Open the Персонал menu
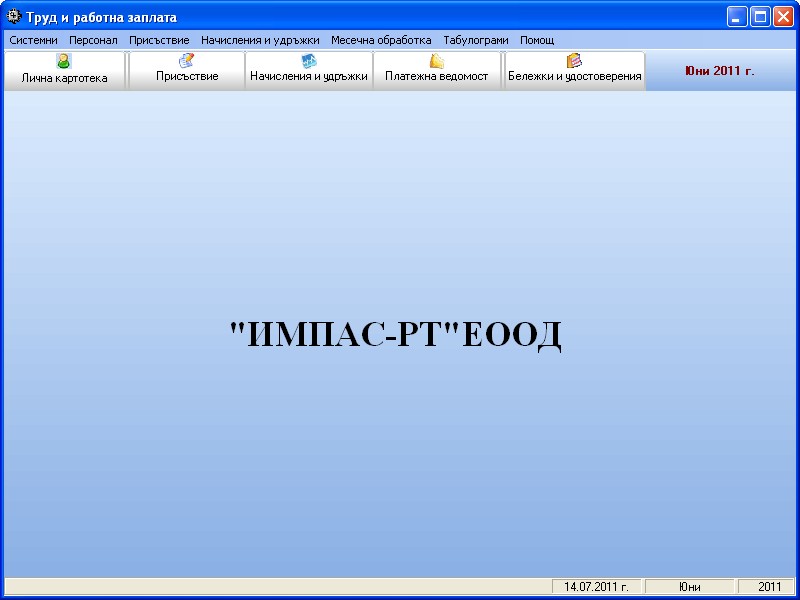The width and height of the screenshot is (800, 600). 93,40
